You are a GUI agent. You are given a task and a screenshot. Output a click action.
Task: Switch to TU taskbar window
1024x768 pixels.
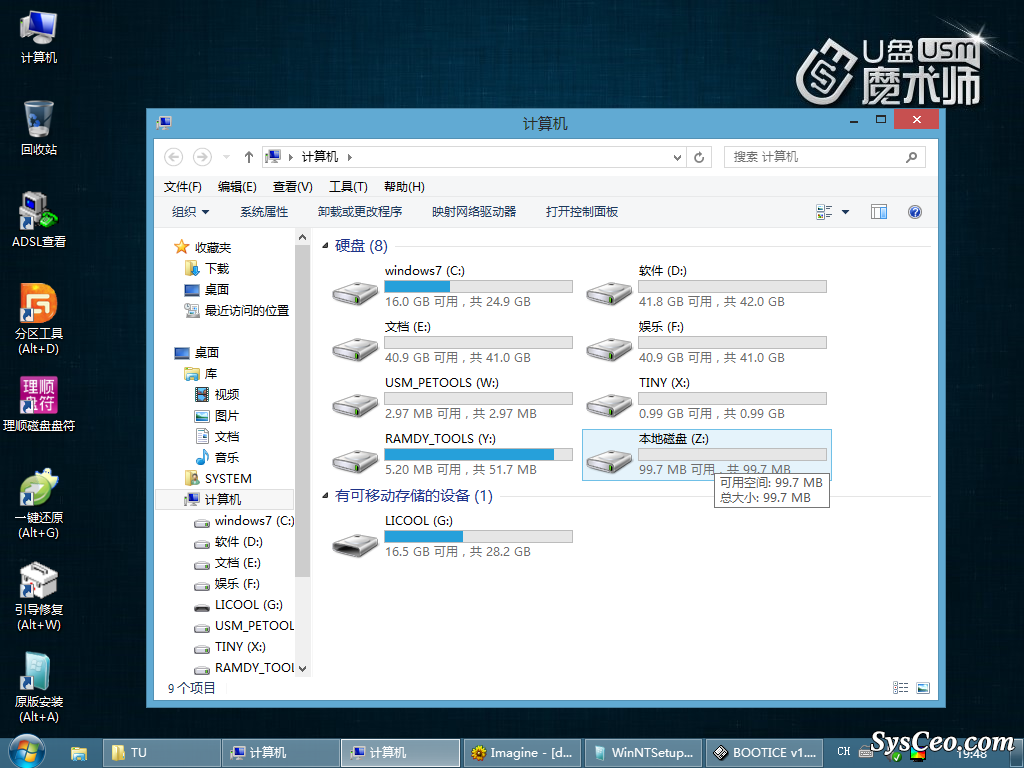161,753
